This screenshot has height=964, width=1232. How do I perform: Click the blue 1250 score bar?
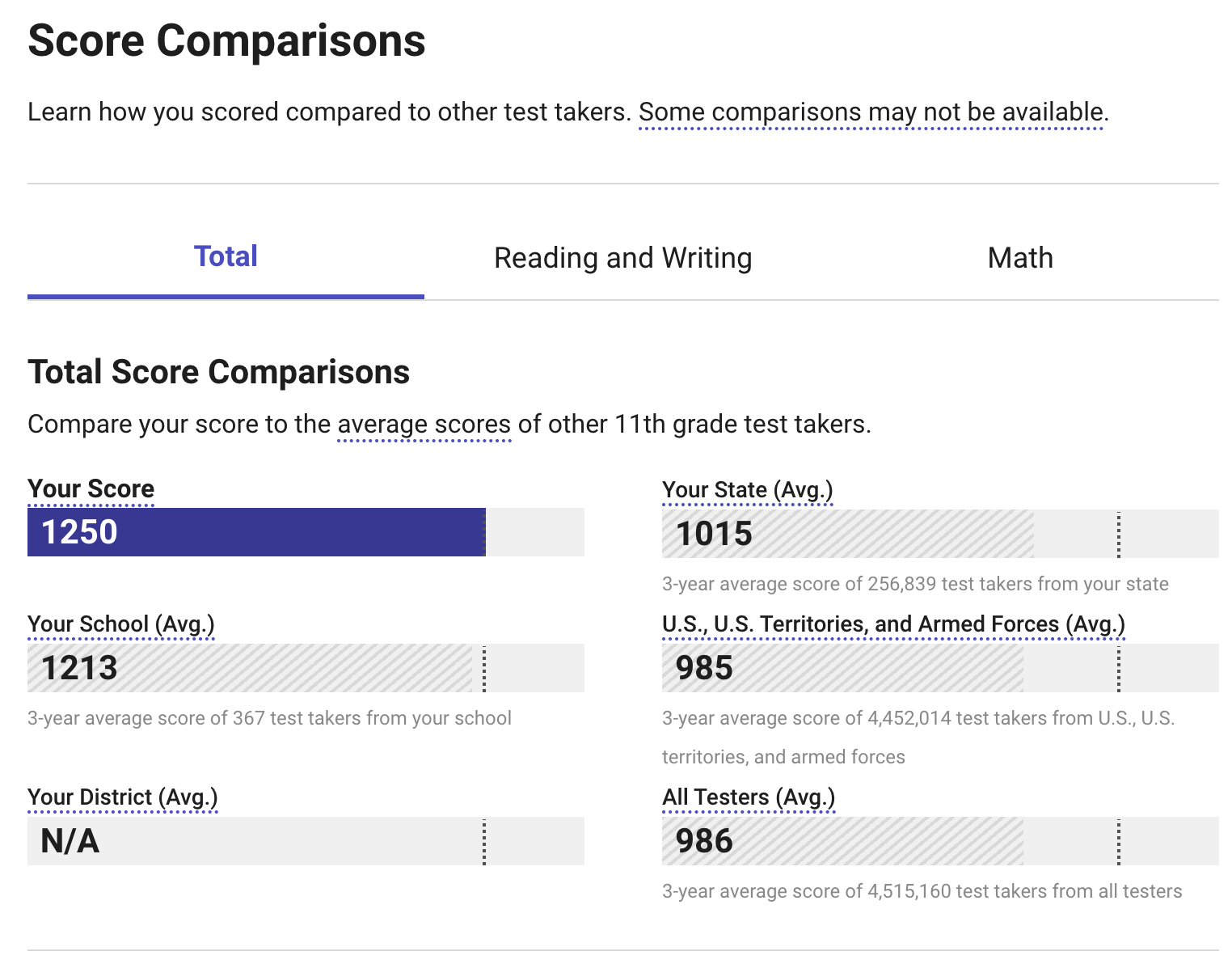256,532
